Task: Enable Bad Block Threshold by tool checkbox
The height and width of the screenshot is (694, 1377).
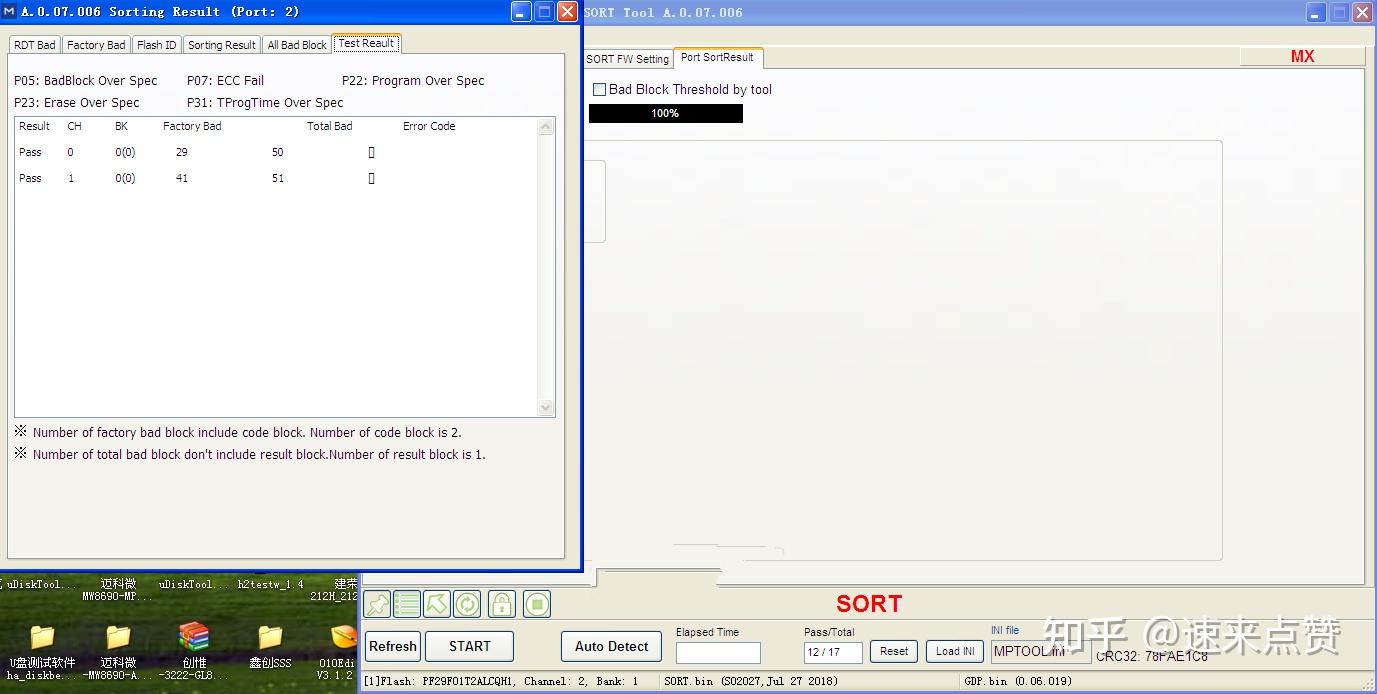Action: click(599, 89)
